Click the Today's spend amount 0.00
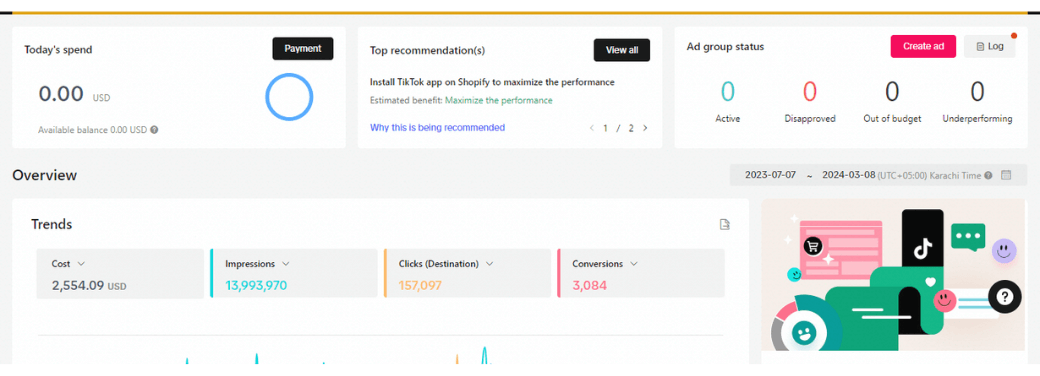Screen dimensions: 1040x376 coord(61,94)
